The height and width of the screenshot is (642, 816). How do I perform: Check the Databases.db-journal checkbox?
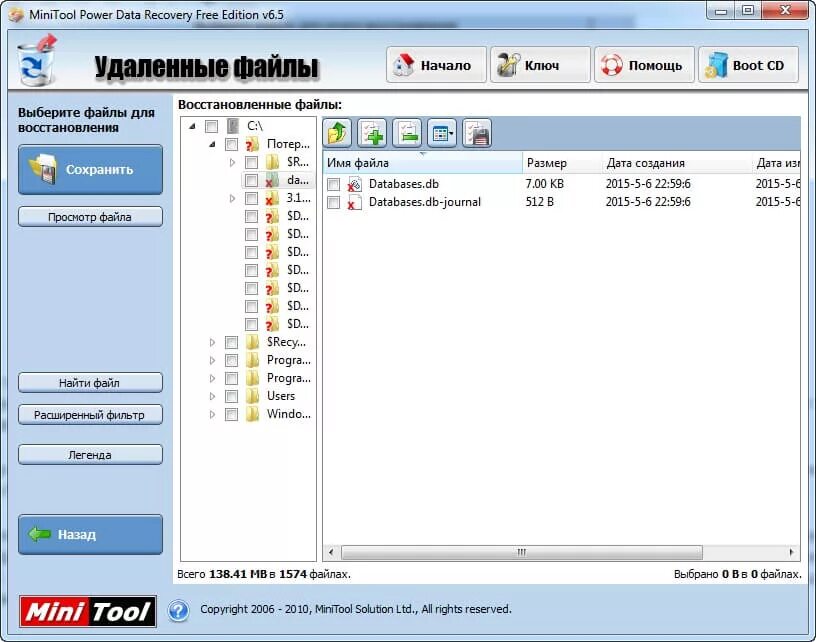(x=334, y=202)
